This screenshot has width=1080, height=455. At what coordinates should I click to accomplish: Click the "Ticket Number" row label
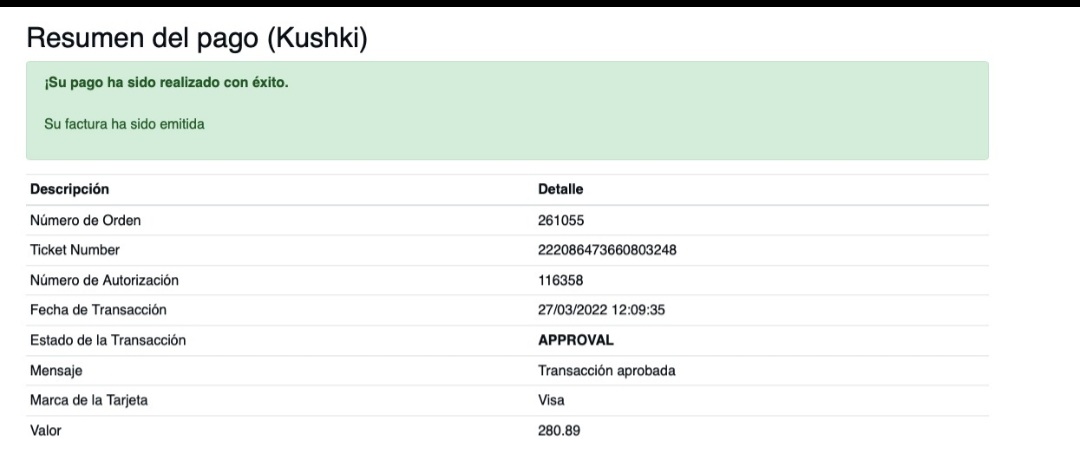tap(75, 250)
